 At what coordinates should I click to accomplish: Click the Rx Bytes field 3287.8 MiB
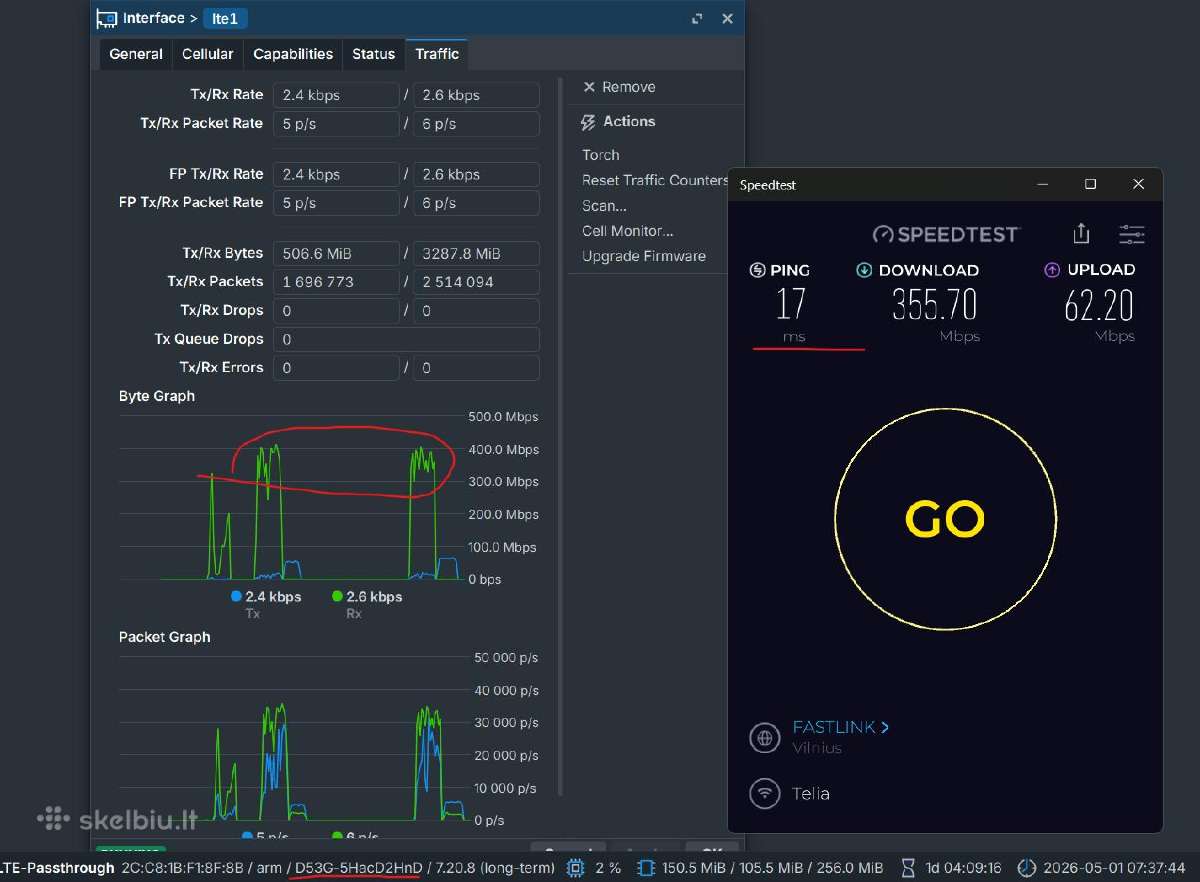coord(476,253)
